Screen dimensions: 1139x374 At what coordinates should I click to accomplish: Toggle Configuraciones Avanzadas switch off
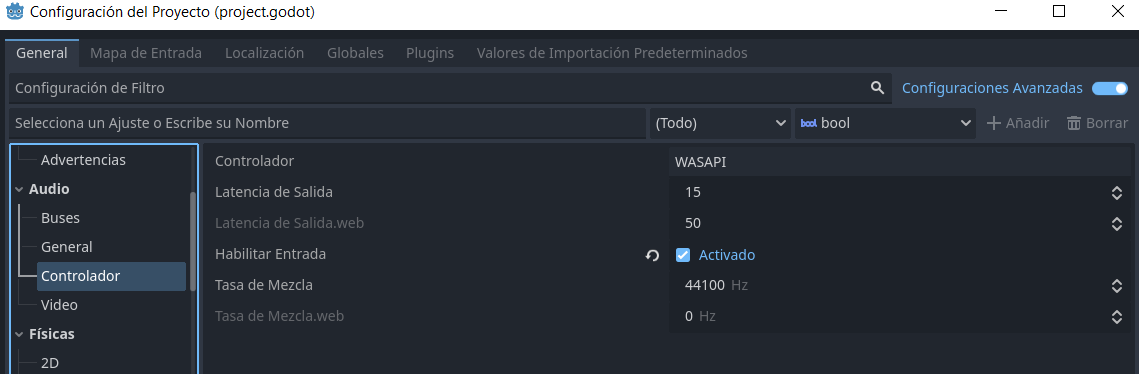tap(1109, 88)
